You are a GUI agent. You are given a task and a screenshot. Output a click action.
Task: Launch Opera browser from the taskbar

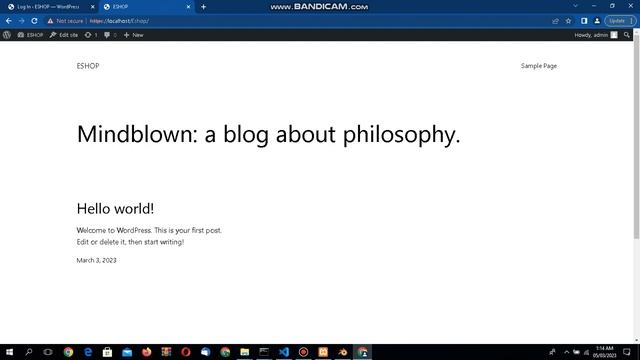186,352
